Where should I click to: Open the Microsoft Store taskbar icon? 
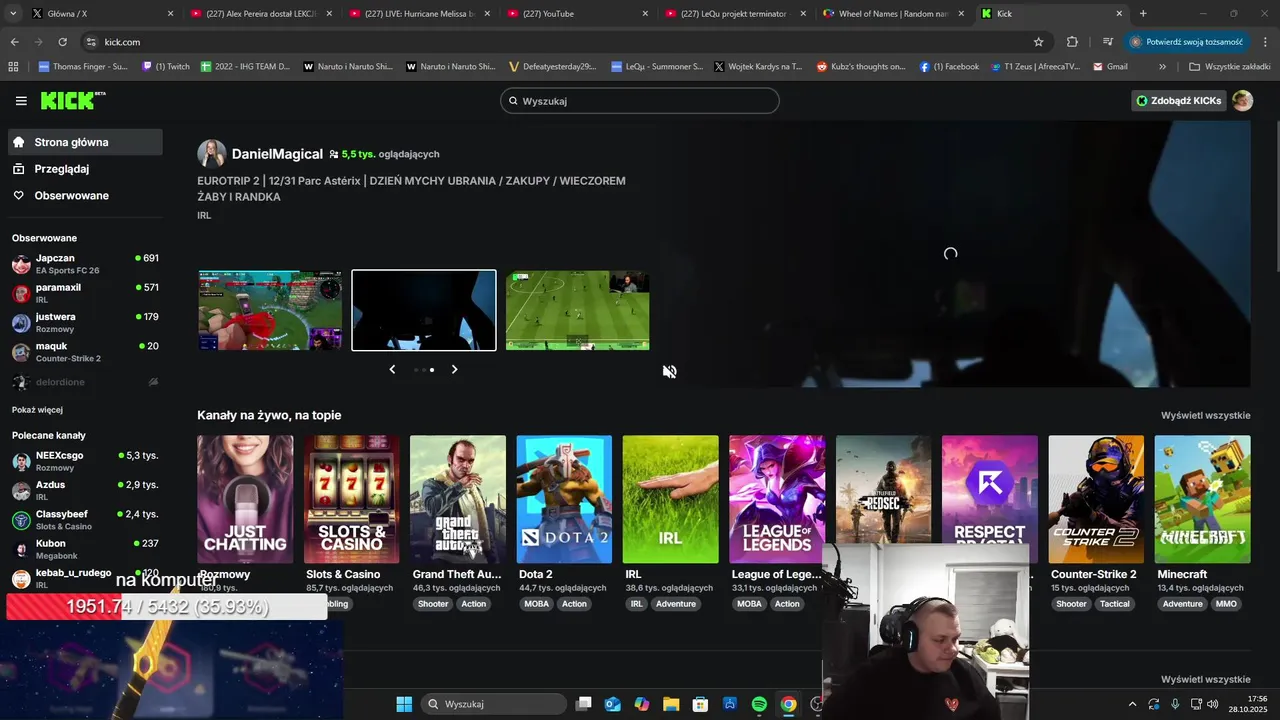click(701, 704)
